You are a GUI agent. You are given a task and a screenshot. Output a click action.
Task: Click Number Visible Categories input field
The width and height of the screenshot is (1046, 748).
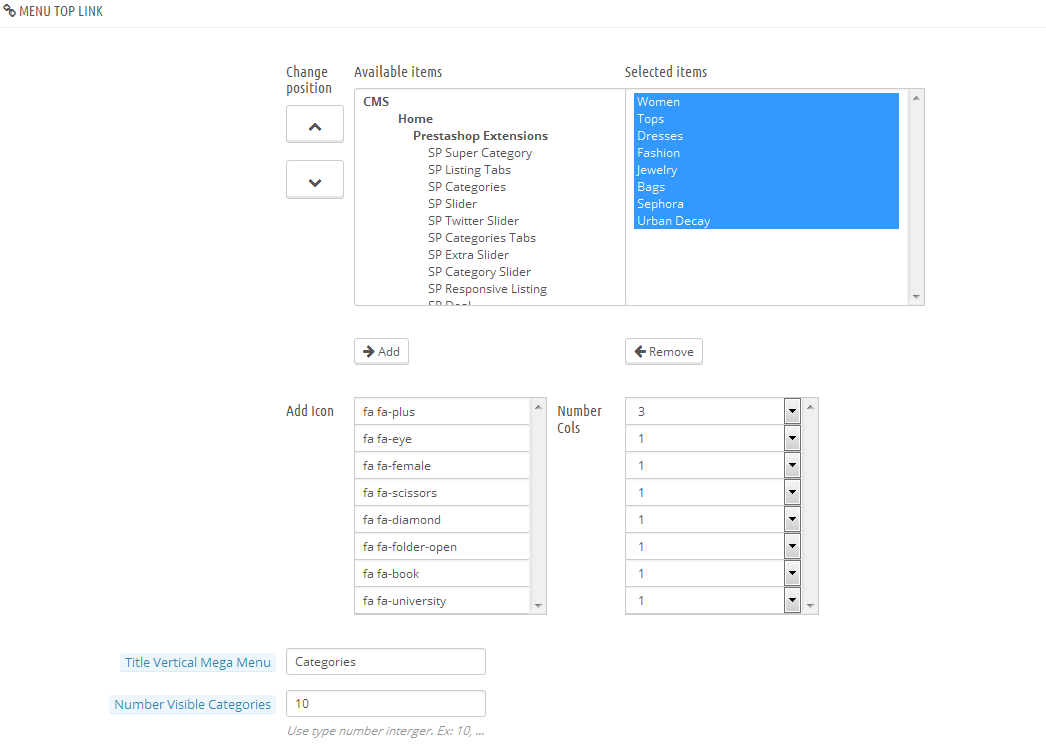[386, 703]
